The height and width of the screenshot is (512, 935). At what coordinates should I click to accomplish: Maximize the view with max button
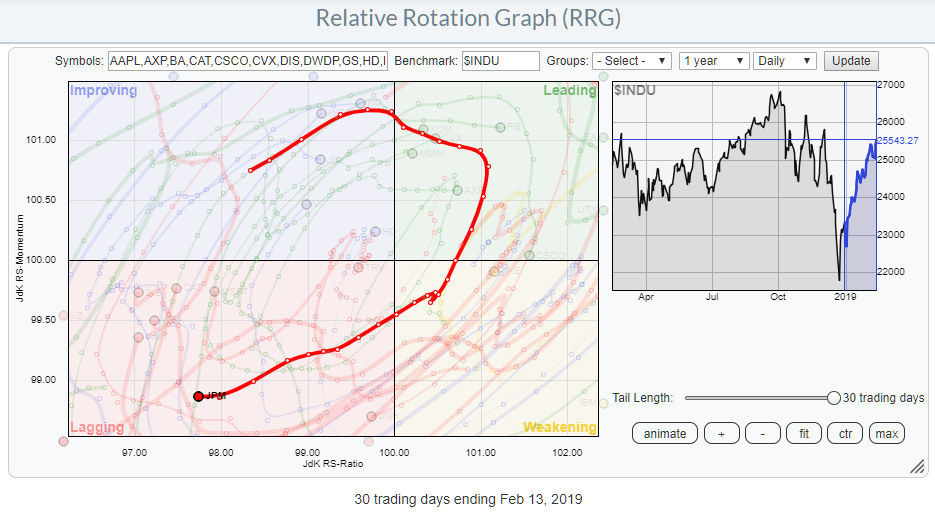coord(885,433)
